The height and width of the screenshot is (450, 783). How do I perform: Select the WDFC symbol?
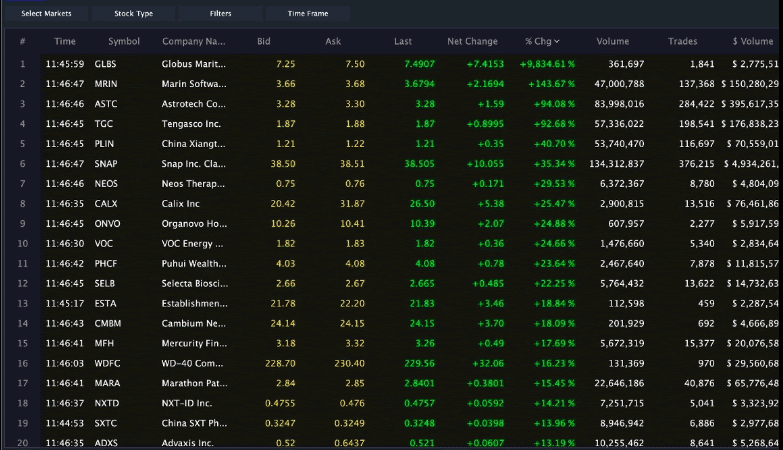(107, 364)
